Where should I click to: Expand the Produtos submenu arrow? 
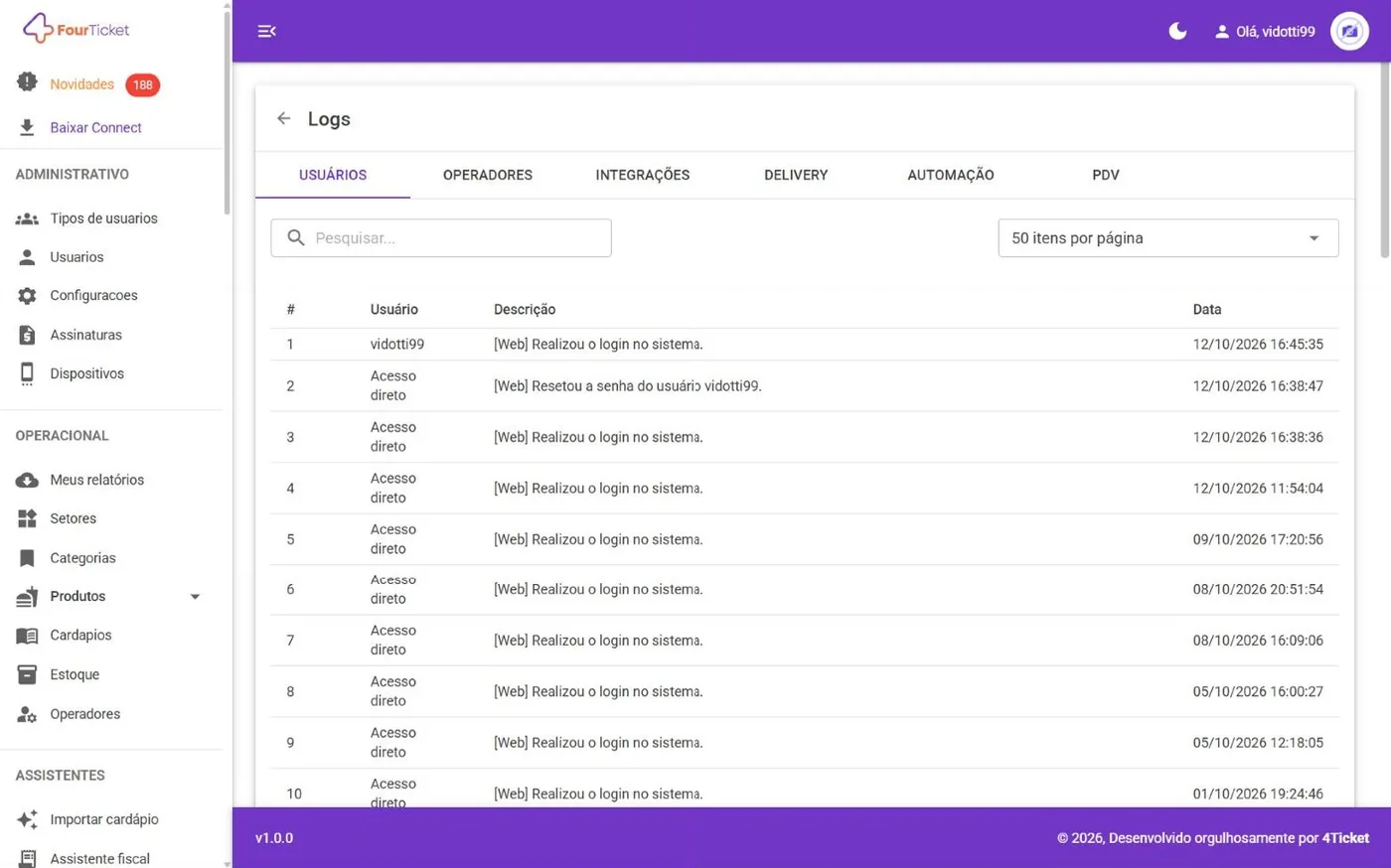point(195,597)
